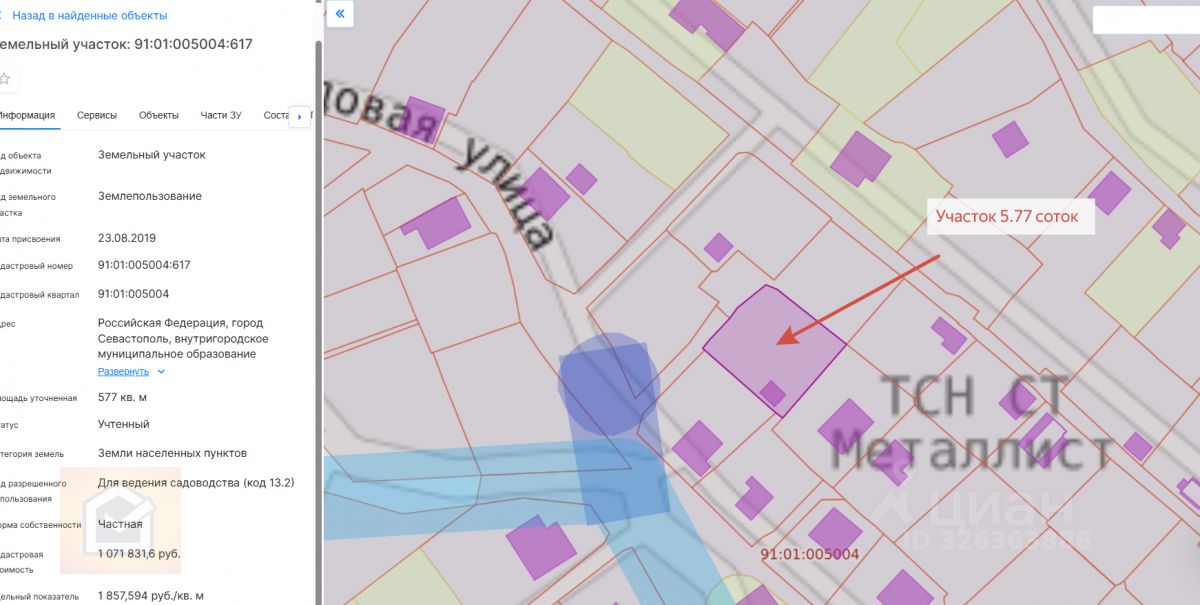Open the Части ЗУ tab
The image size is (1200, 605).
pos(221,115)
